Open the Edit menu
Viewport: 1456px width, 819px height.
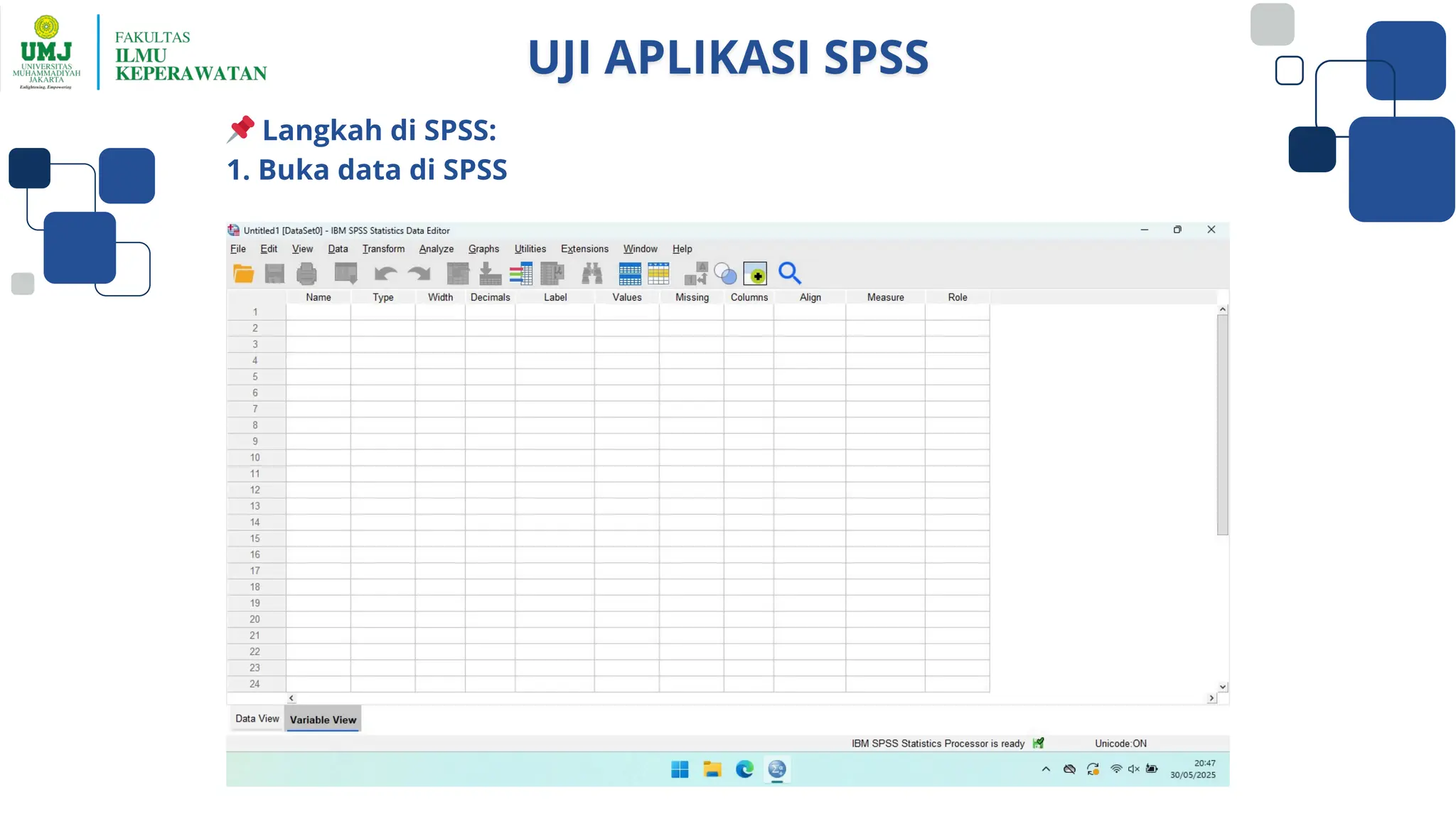pos(269,249)
